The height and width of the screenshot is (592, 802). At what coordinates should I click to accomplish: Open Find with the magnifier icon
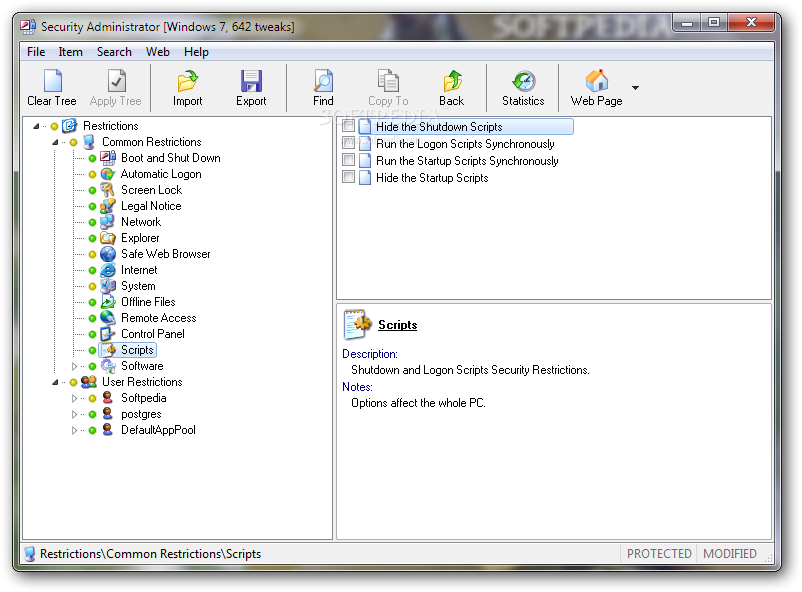(323, 81)
